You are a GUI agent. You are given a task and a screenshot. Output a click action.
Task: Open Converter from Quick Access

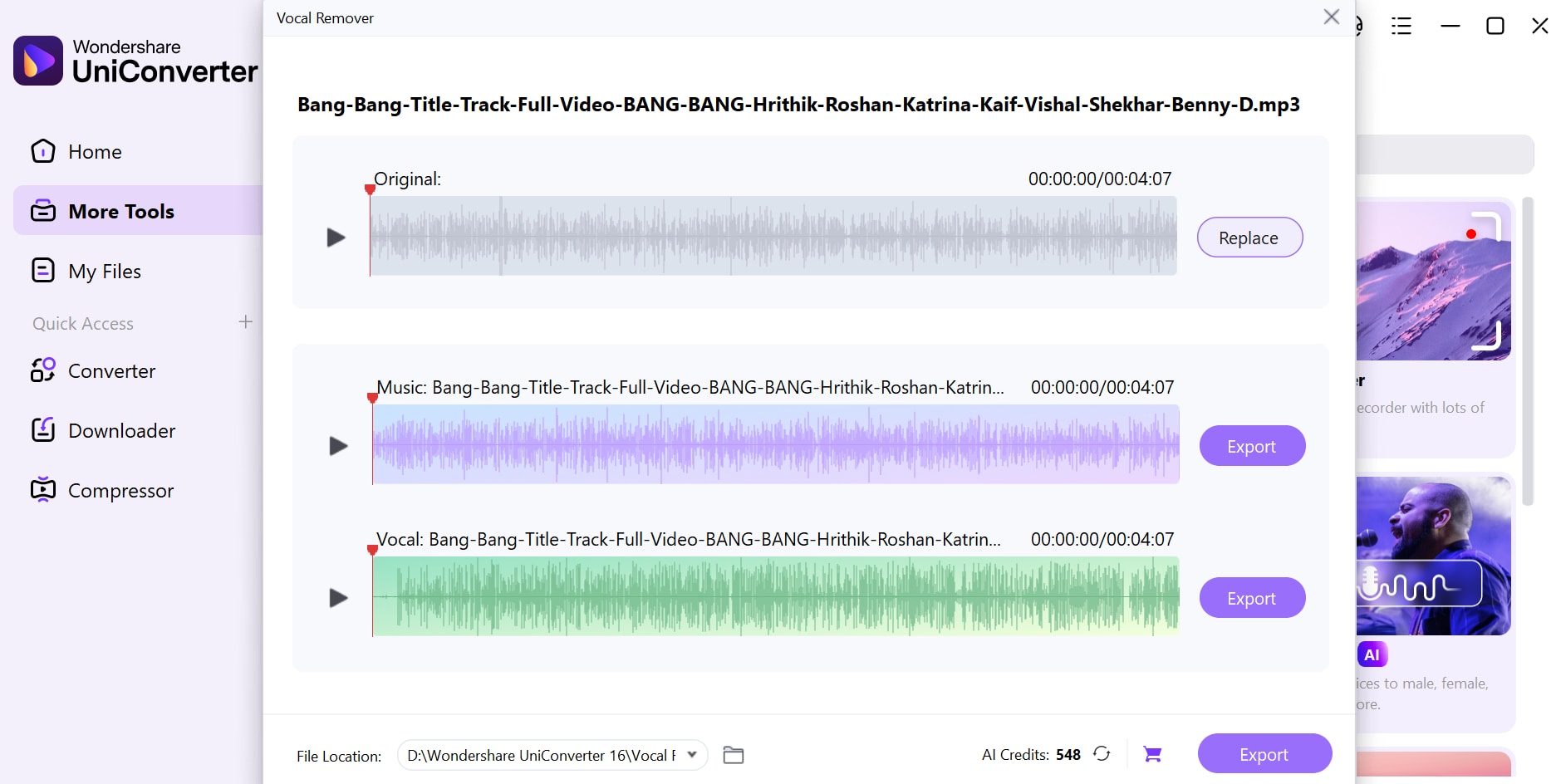[x=138, y=370]
